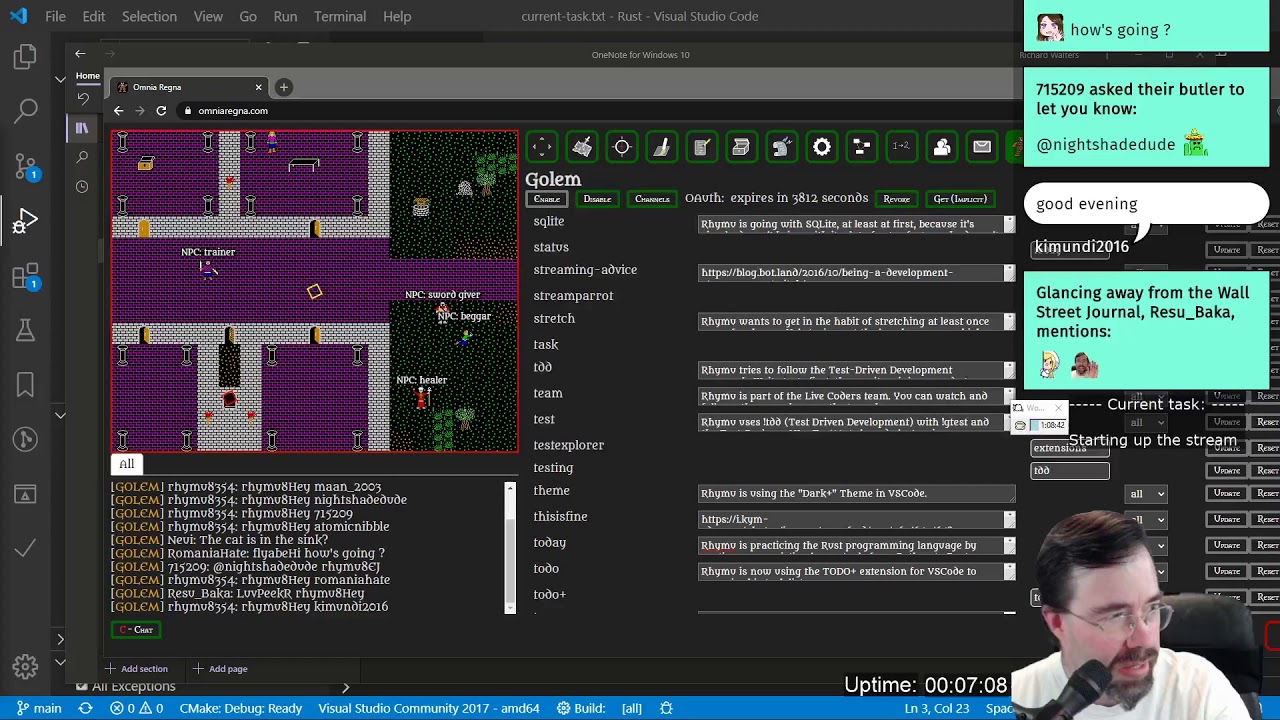Open a new browser tab
This screenshot has width=1280, height=720.
[x=284, y=87]
